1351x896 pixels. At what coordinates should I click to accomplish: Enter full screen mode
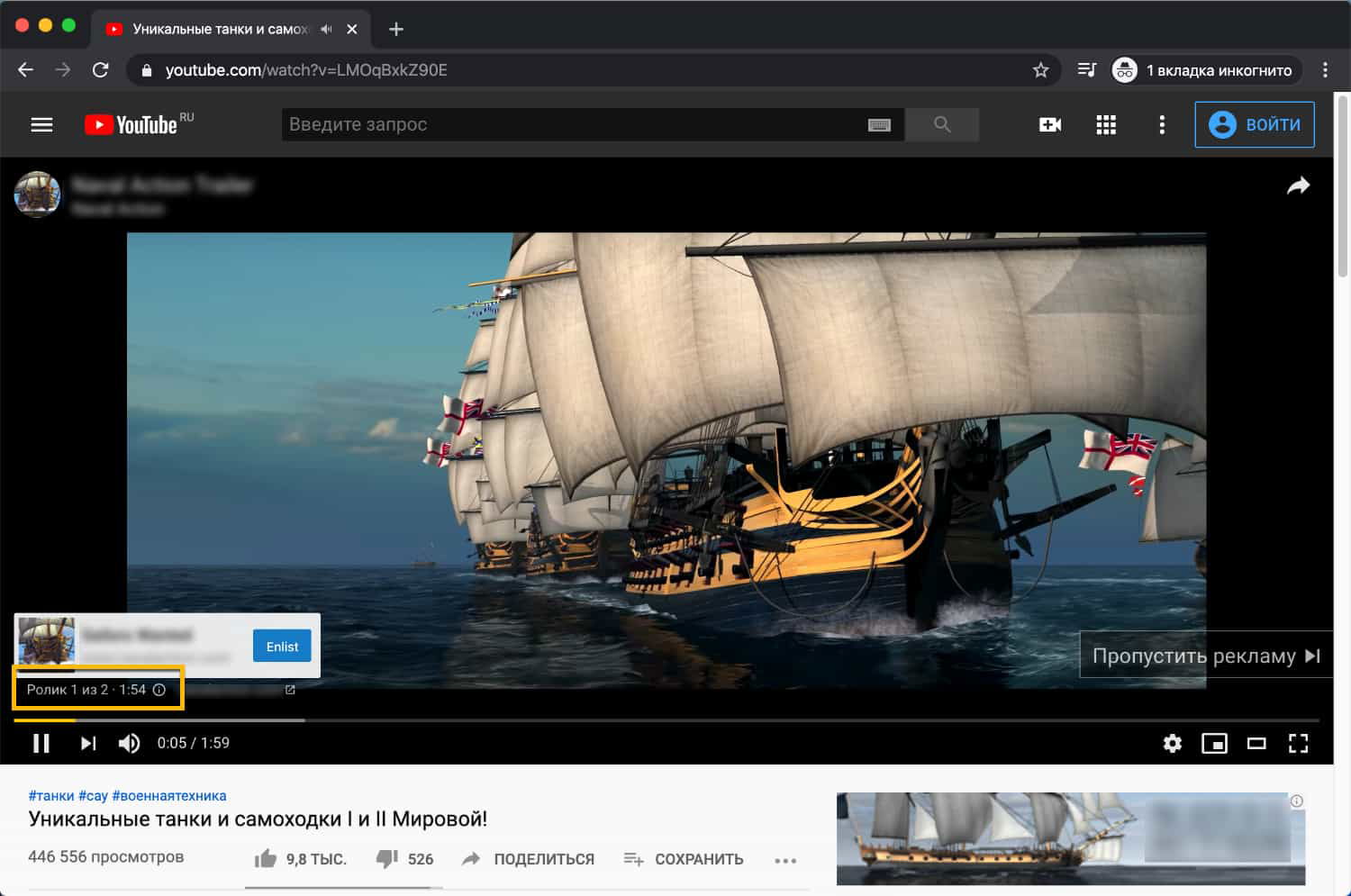pyautogui.click(x=1298, y=743)
